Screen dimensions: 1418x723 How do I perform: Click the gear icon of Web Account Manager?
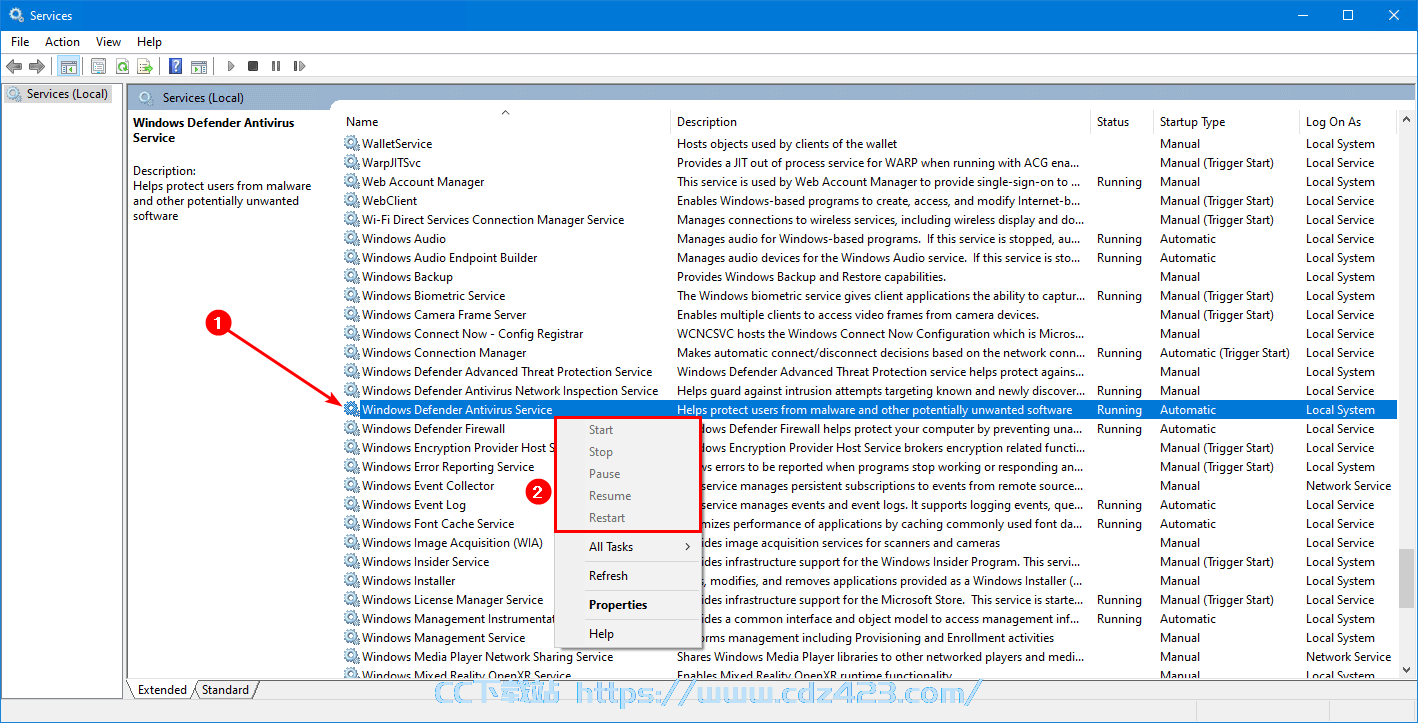point(352,182)
